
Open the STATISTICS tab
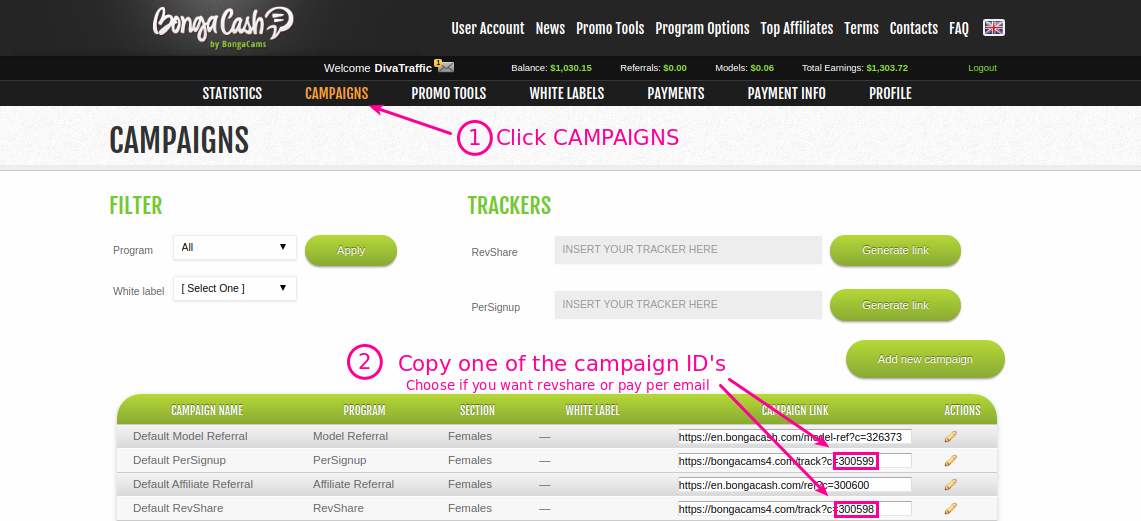pyautogui.click(x=232, y=94)
